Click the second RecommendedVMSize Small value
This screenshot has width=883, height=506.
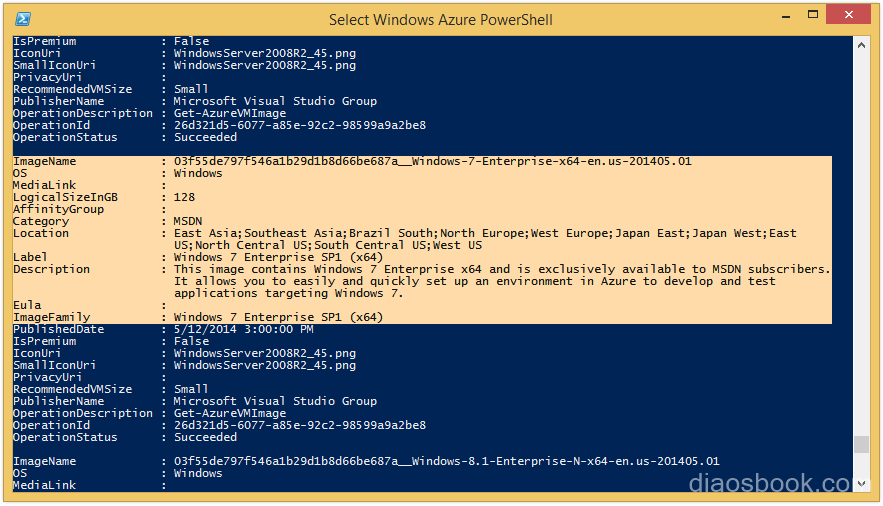click(x=191, y=389)
